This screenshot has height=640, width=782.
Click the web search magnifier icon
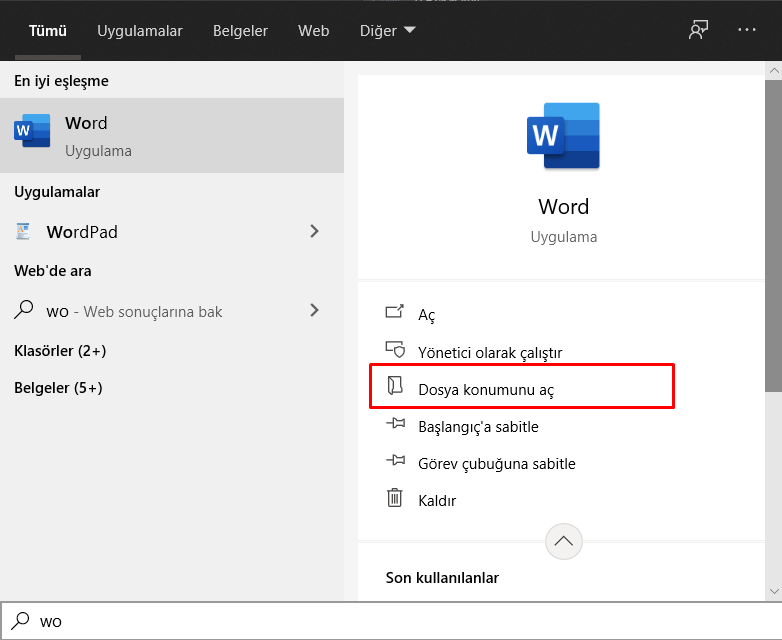pyautogui.click(x=23, y=310)
